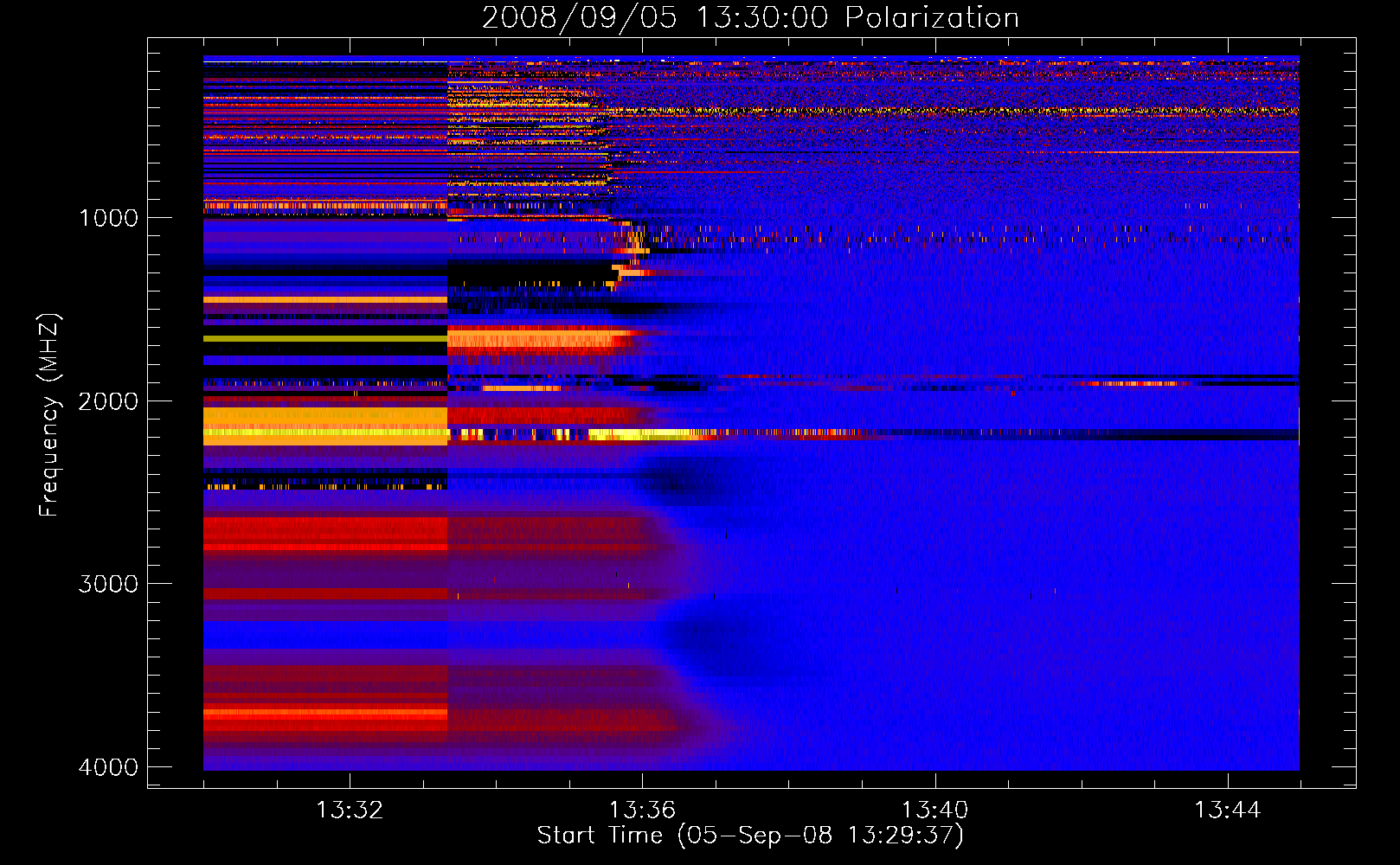Select the 'Frequency (MHZ)' y-axis label
This screenshot has height=865, width=1400.
coord(49,415)
